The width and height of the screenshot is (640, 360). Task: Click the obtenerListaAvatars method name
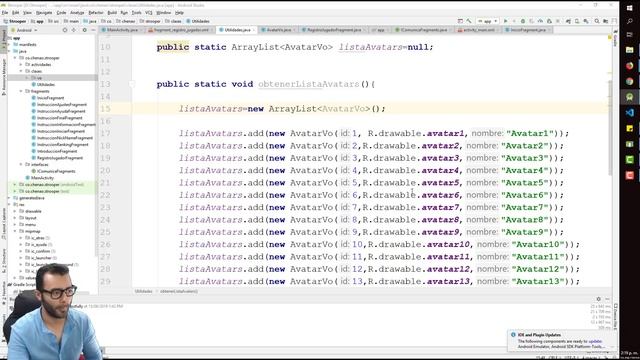pos(309,84)
